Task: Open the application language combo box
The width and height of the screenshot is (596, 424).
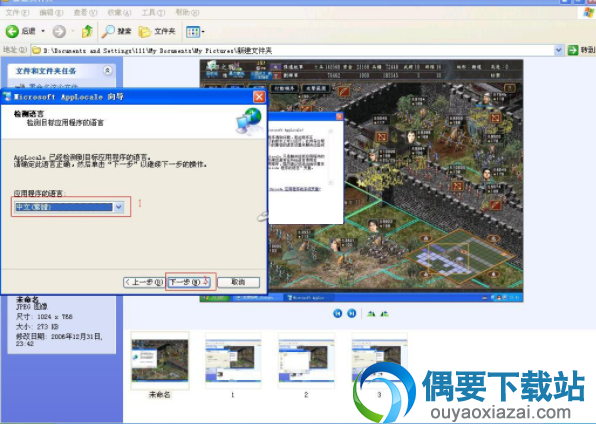Action: pos(70,207)
